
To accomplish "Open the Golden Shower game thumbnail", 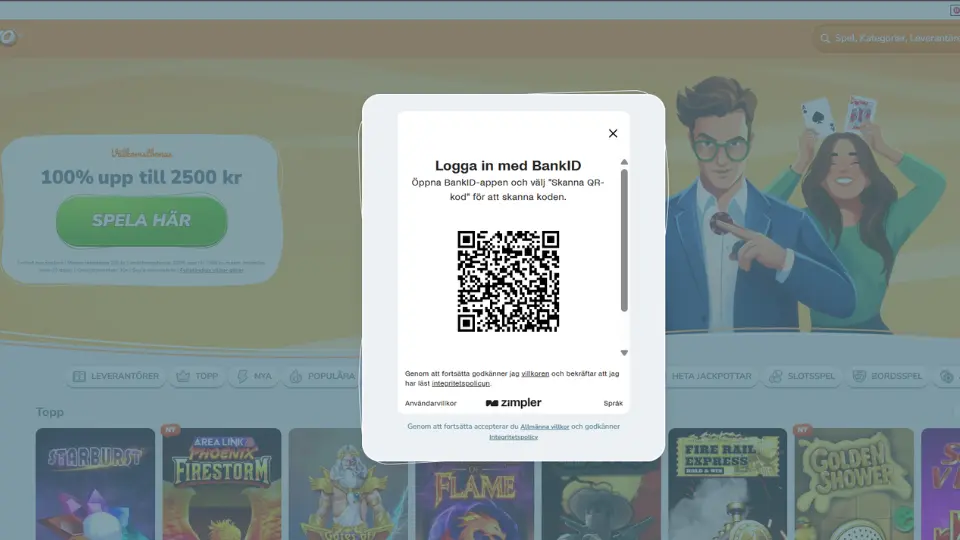I will [x=854, y=484].
